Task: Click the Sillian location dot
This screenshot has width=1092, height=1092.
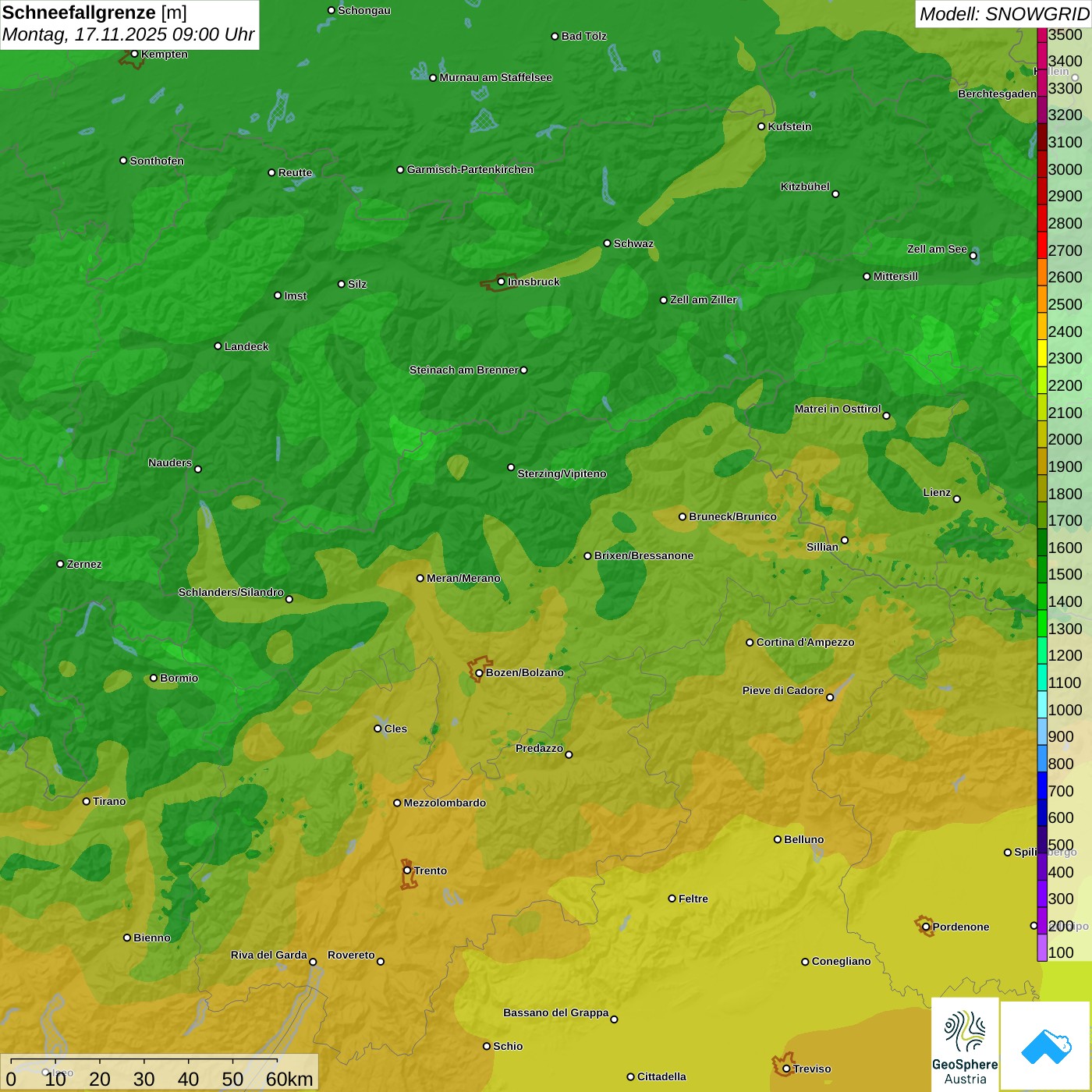Action: click(844, 540)
